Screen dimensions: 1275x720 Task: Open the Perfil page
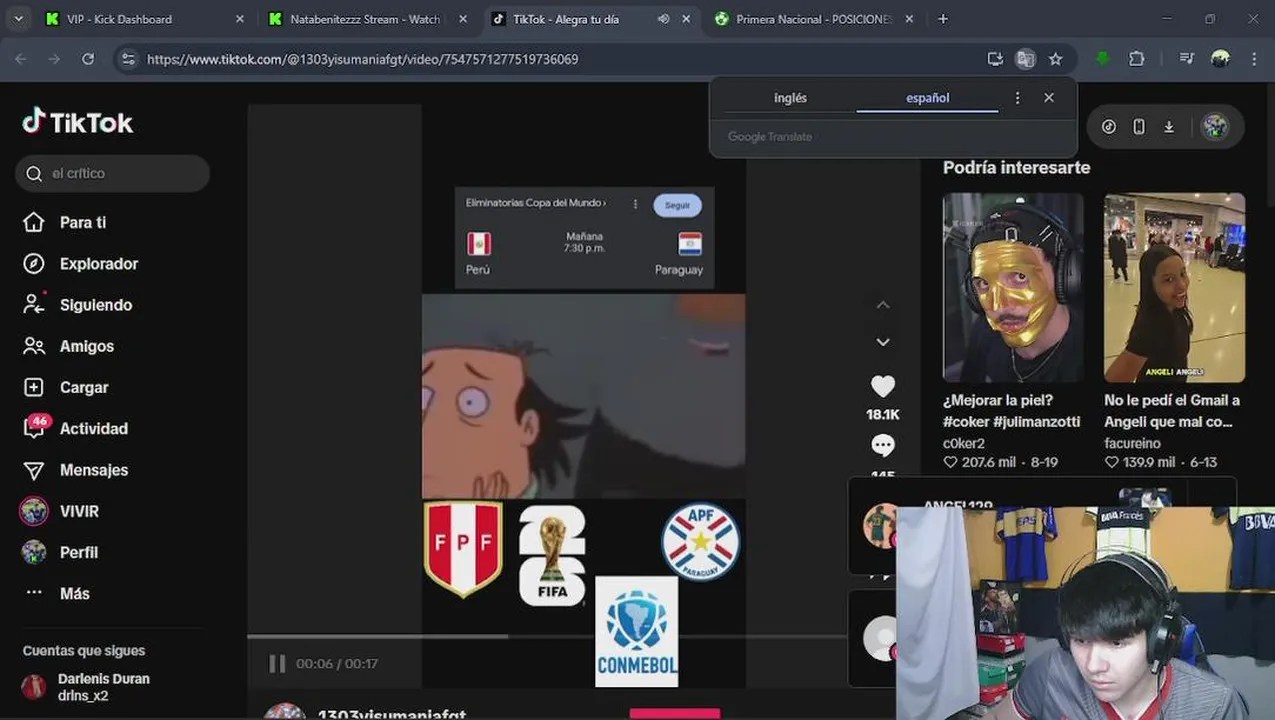coord(60,552)
